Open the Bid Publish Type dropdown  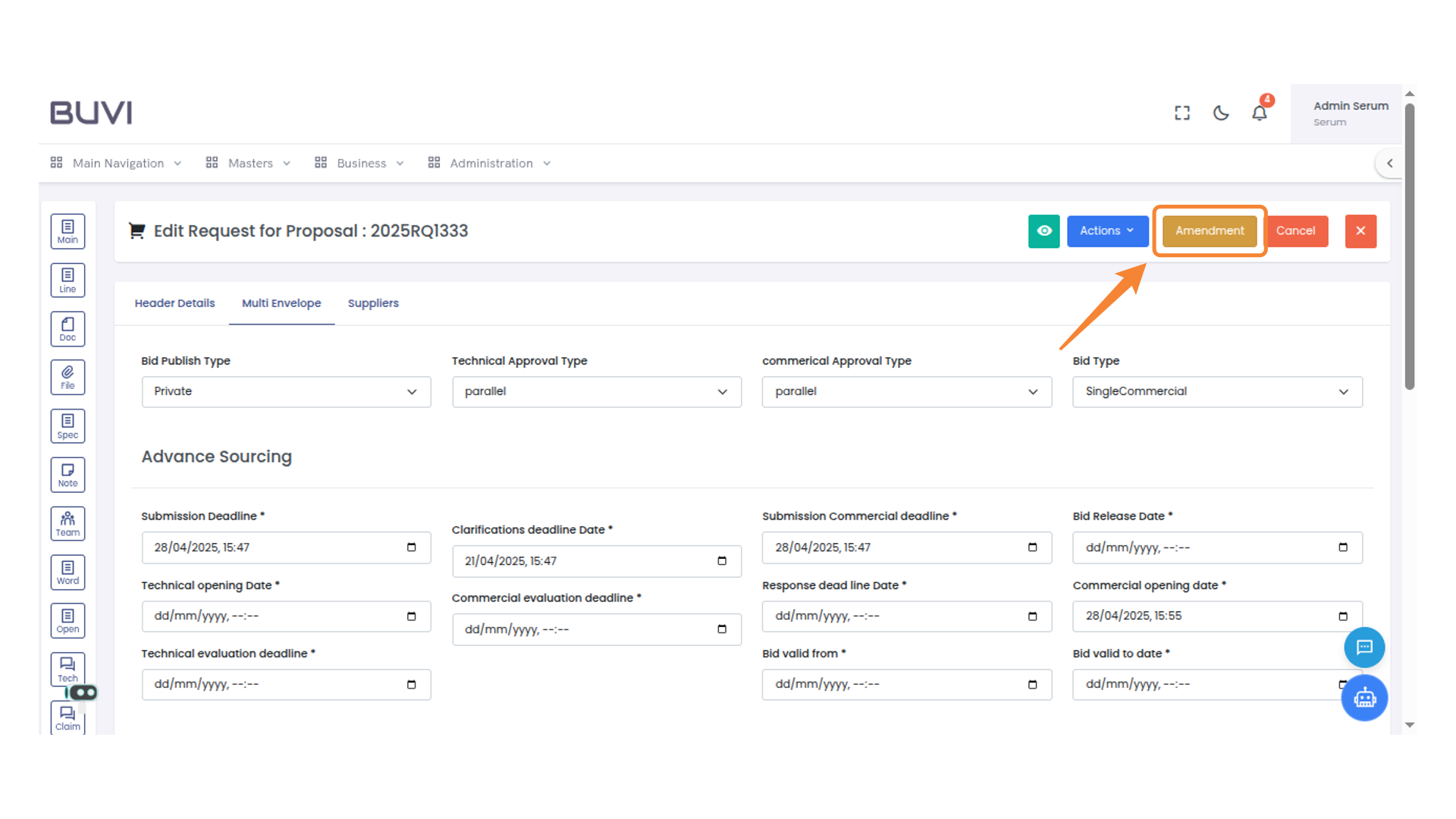point(286,392)
